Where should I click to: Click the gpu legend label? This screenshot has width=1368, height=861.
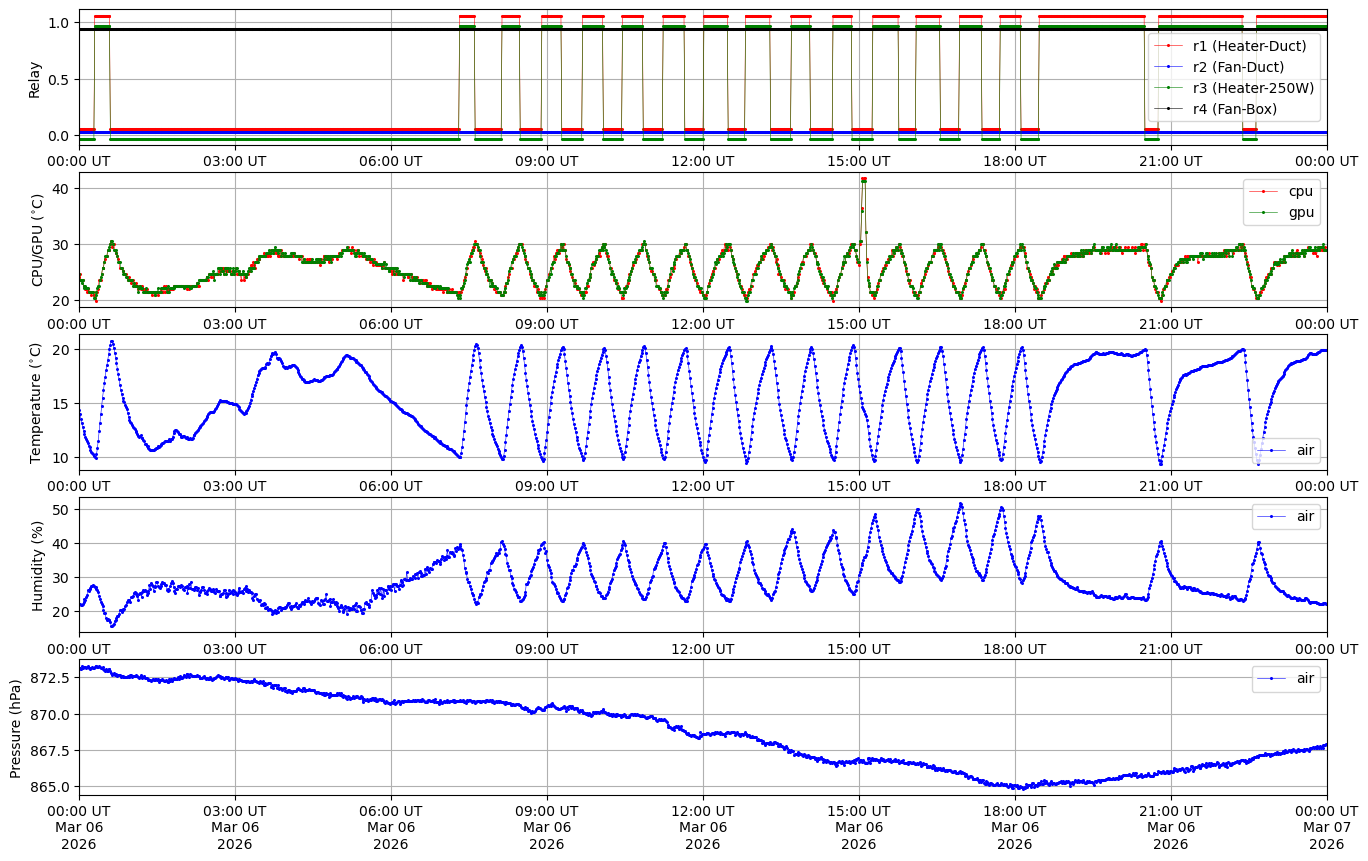[x=1300, y=212]
